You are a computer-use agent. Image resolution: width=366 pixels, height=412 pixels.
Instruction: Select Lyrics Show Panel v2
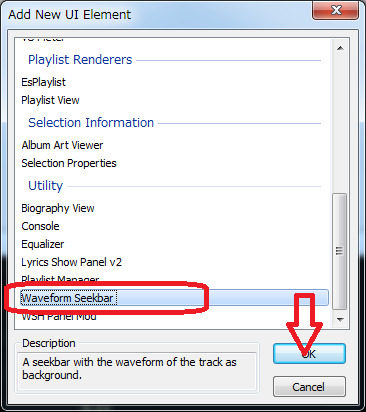72,262
